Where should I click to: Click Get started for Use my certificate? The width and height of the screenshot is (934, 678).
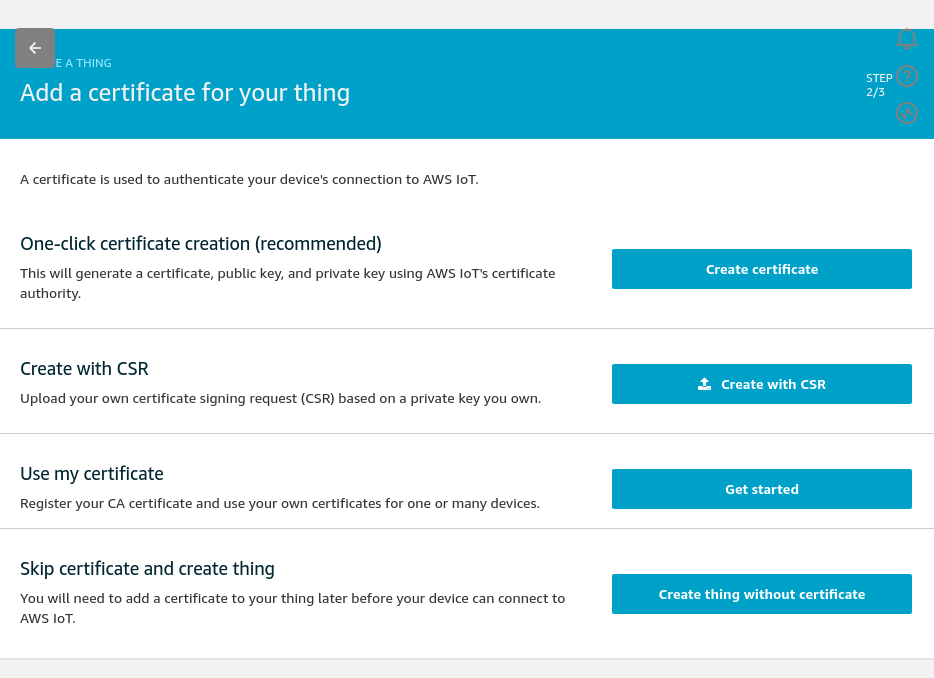(761, 489)
